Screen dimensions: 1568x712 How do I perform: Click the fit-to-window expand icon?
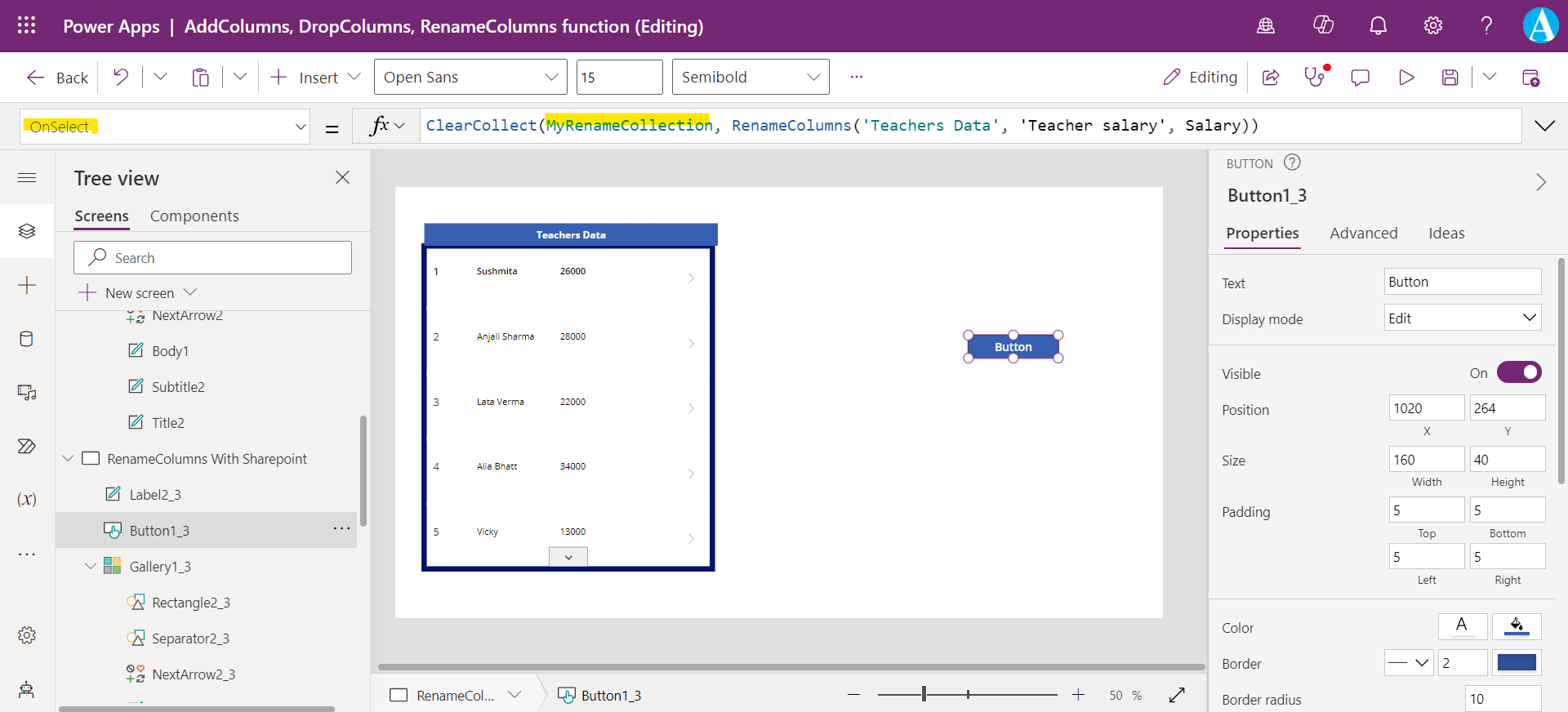(1177, 695)
